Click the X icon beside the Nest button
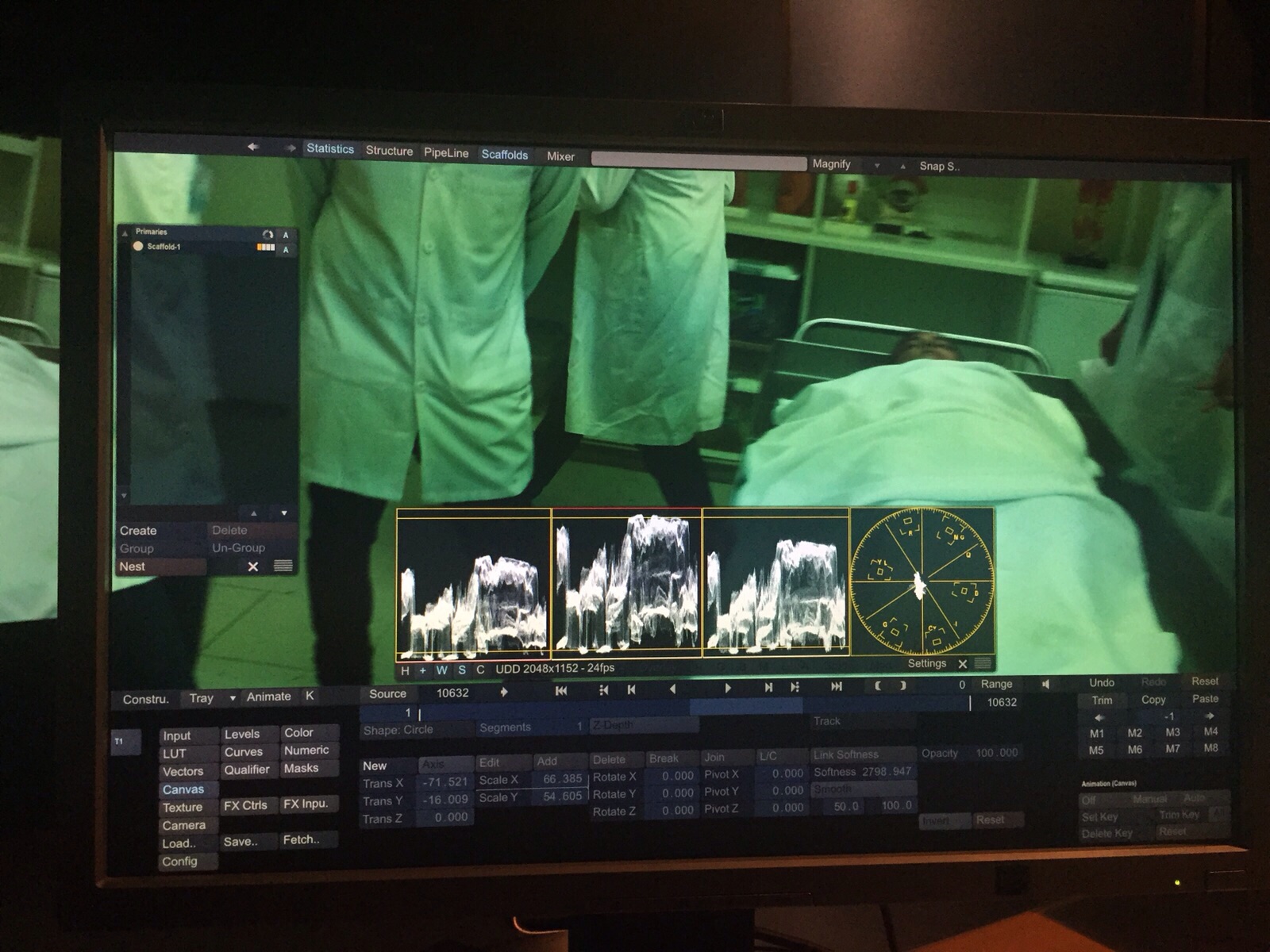Viewport: 1270px width, 952px height. click(253, 566)
